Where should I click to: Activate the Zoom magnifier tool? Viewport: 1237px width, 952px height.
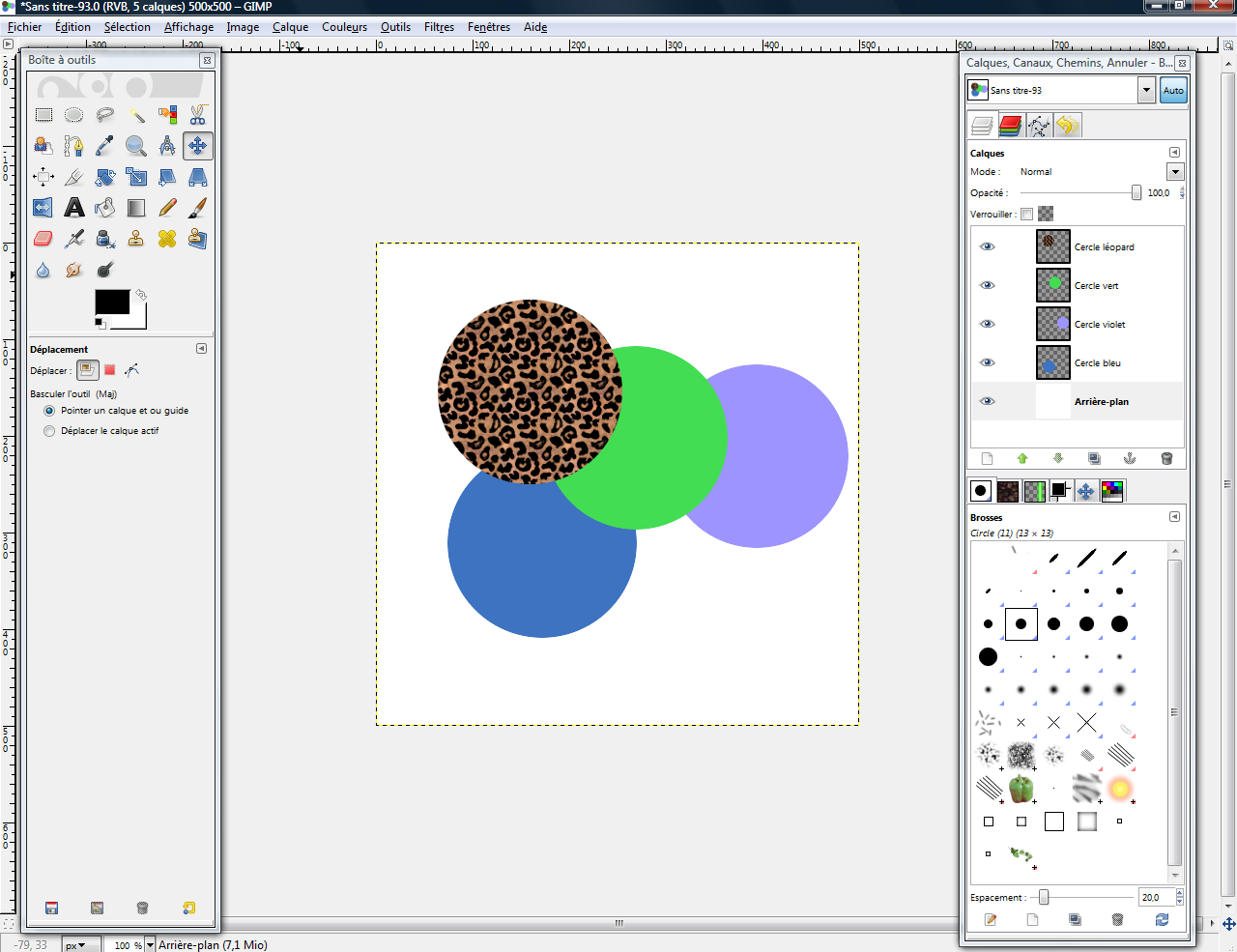[x=136, y=146]
